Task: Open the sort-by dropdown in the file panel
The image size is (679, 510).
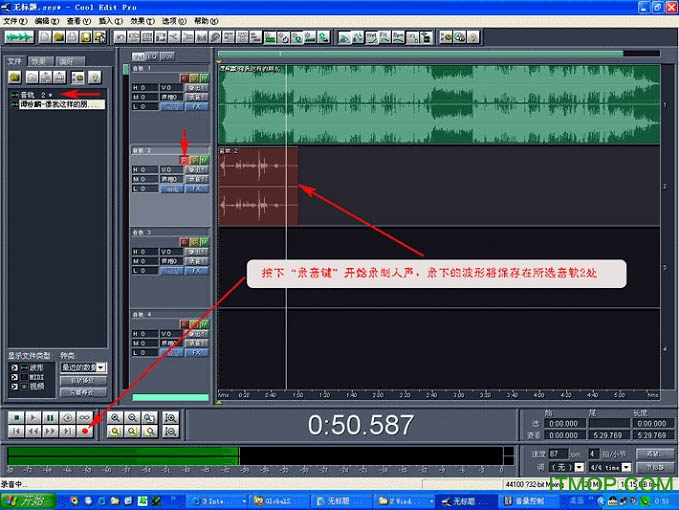Action: [x=100, y=367]
